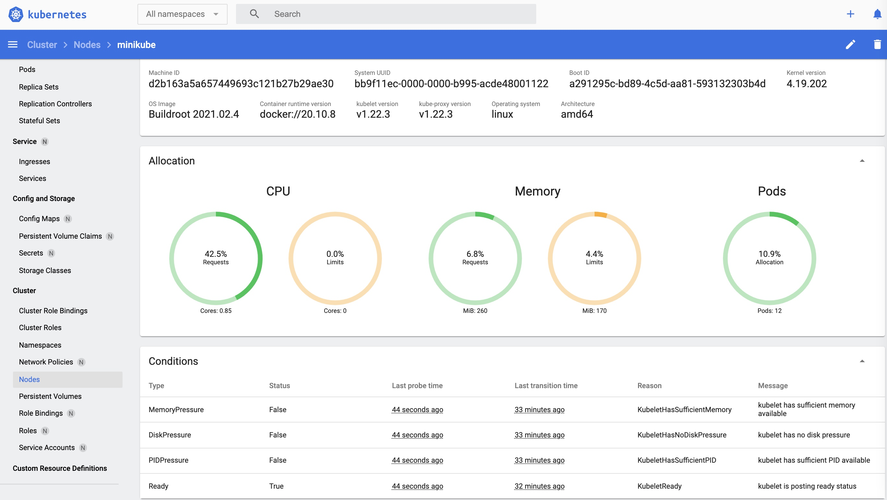Click the Service section heading
887x500 pixels.
[24, 142]
